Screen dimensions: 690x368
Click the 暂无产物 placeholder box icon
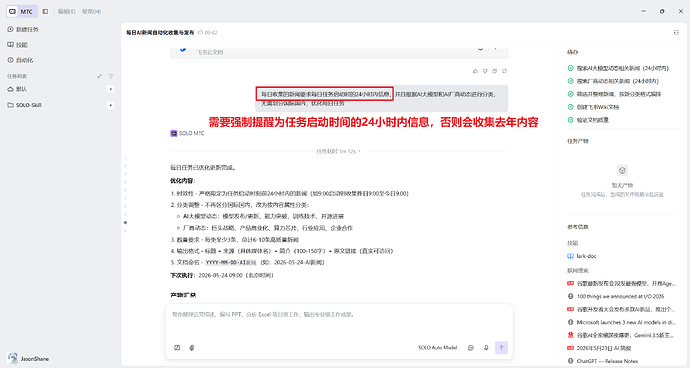pos(622,170)
